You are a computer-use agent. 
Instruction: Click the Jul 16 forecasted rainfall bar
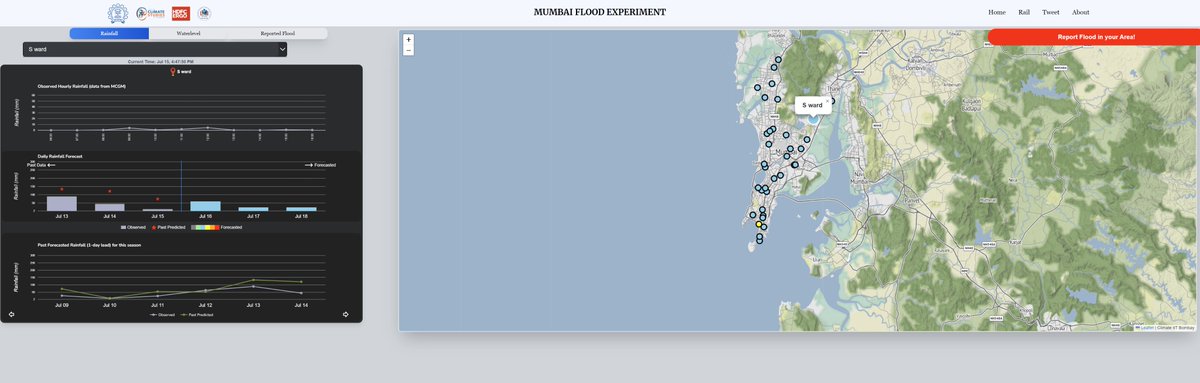(205, 206)
